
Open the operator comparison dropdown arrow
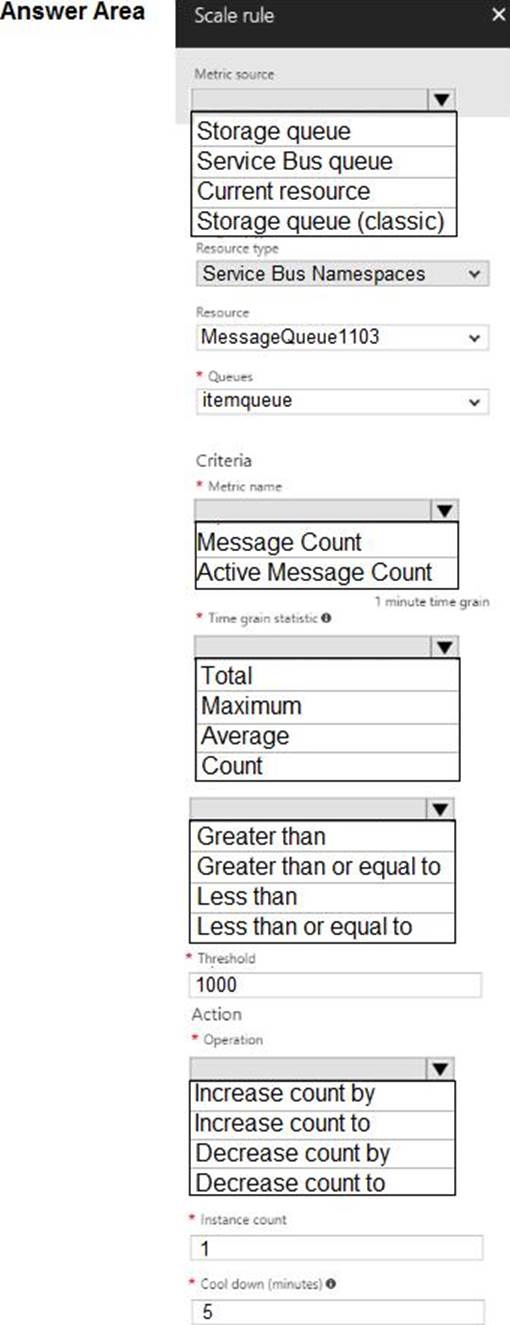[441, 809]
